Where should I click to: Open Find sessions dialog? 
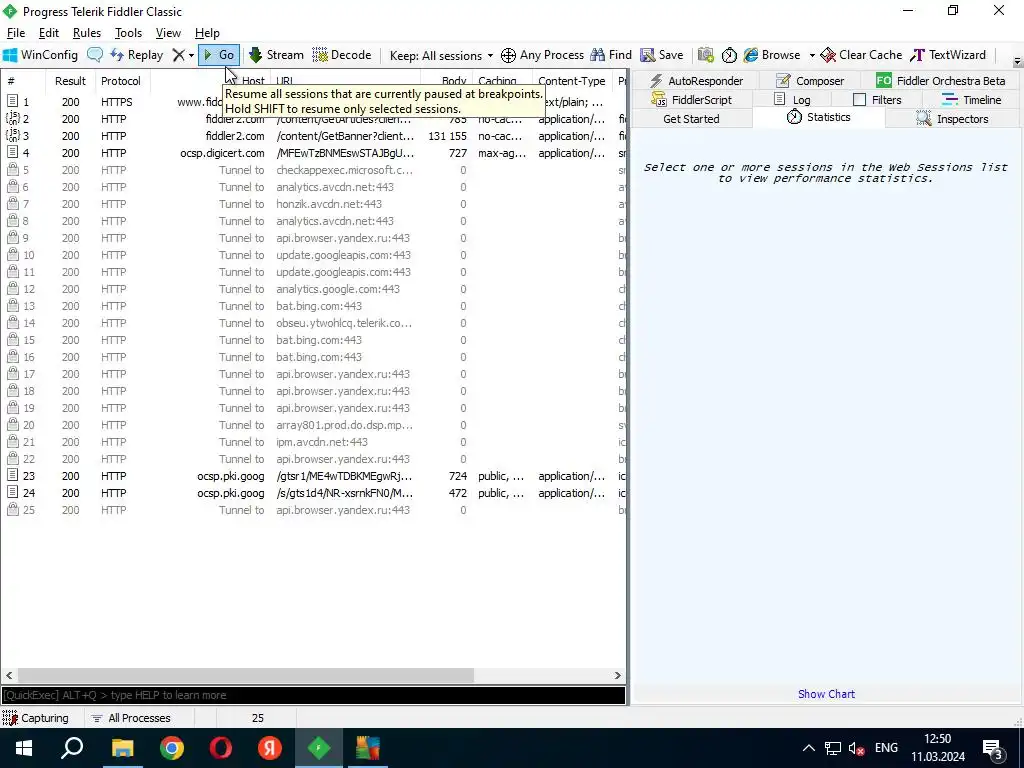pyautogui.click(x=611, y=55)
